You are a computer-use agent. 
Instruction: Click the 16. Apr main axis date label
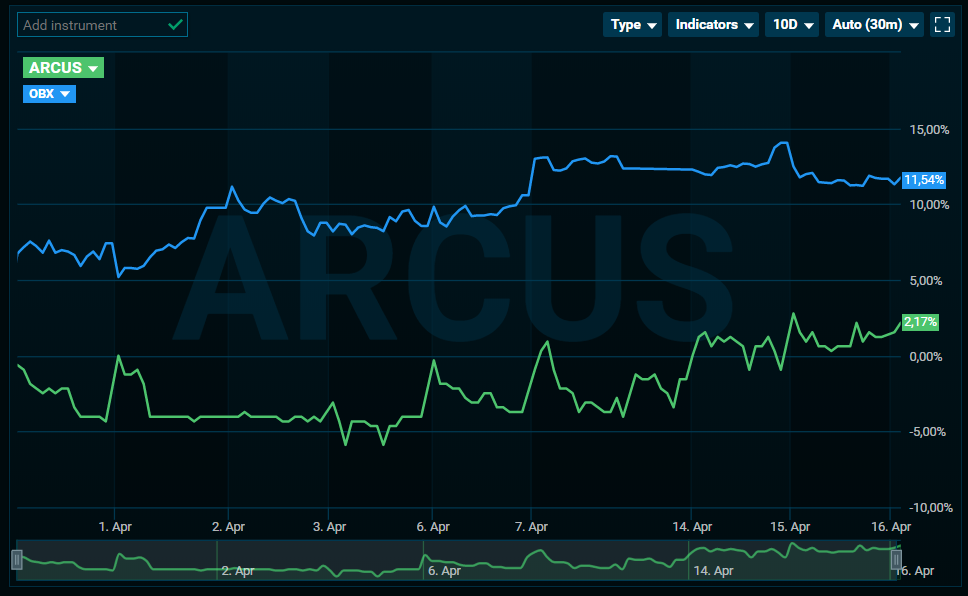pos(891,527)
